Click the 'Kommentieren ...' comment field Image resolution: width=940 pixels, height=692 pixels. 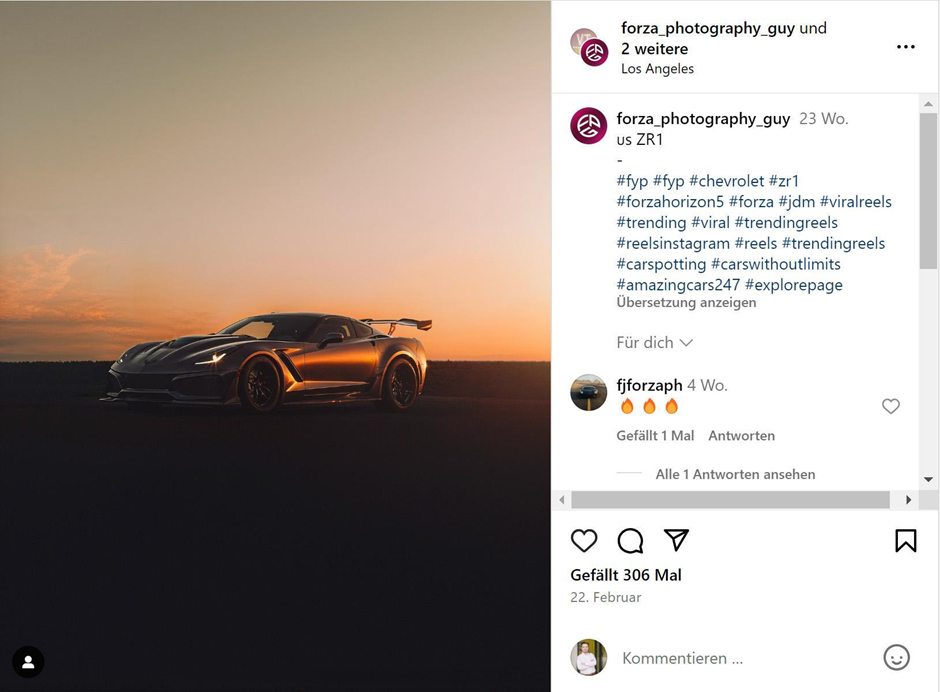click(x=740, y=658)
